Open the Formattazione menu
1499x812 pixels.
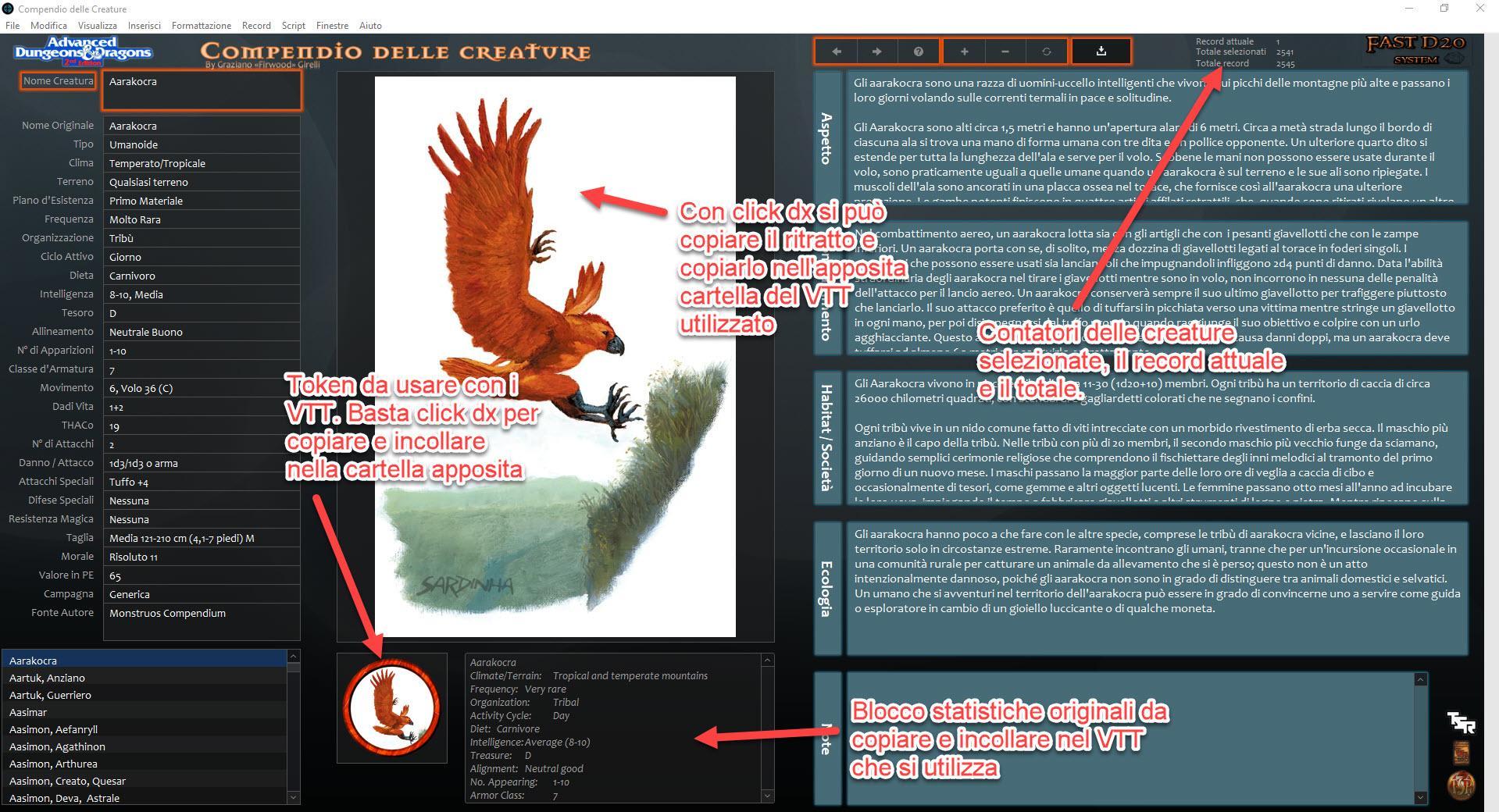202,26
